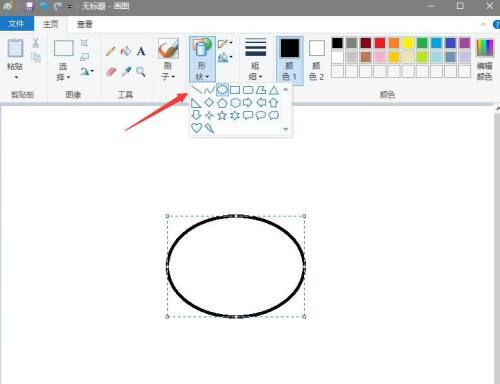Click the Save icon in title bar

tap(30, 6)
